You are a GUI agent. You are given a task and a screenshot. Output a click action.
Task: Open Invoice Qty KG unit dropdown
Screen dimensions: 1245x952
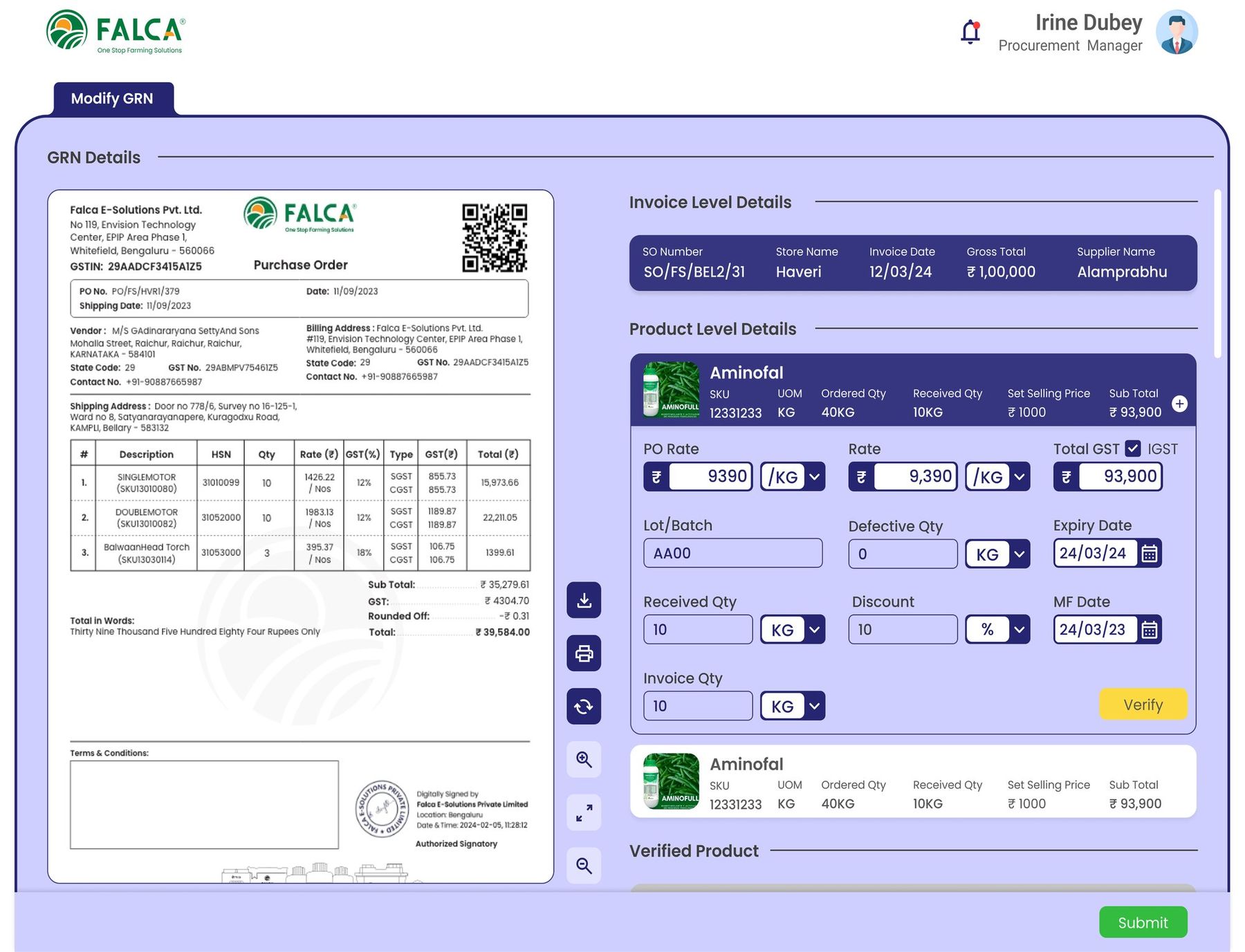click(793, 706)
